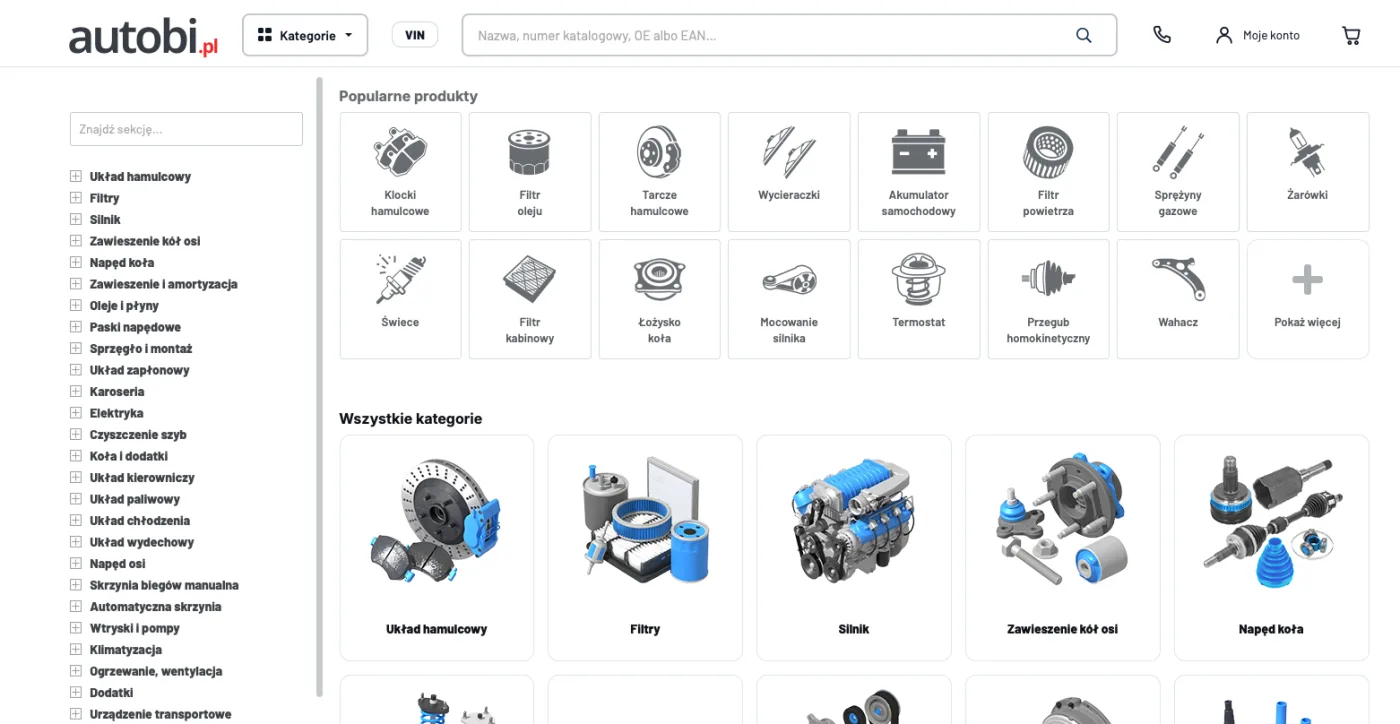Open Układ paliwowy in the sidebar
Viewport: 1400px width, 724px height.
pos(135,499)
